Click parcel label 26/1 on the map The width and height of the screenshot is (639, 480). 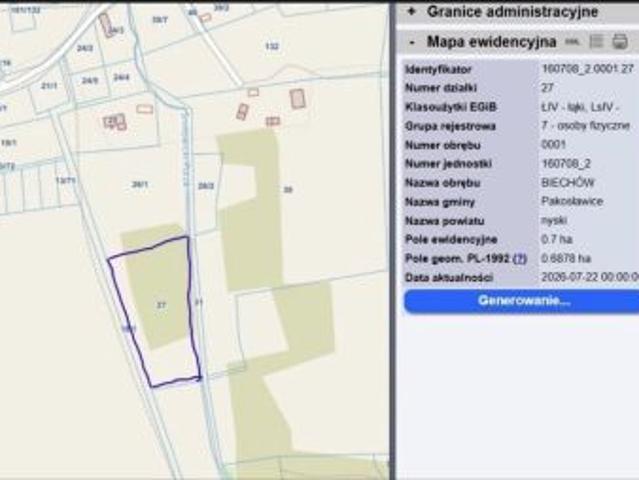(x=140, y=185)
